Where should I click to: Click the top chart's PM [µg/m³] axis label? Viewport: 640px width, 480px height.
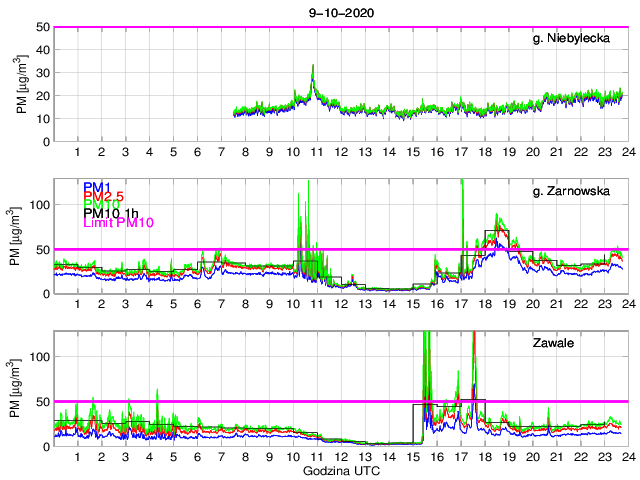(22, 84)
